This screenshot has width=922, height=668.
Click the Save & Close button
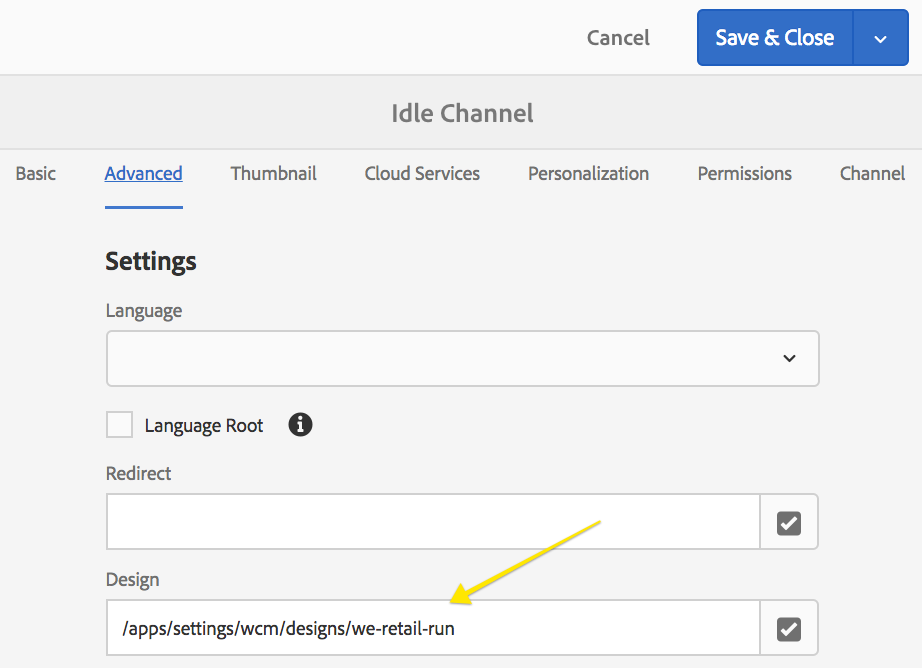(x=774, y=38)
